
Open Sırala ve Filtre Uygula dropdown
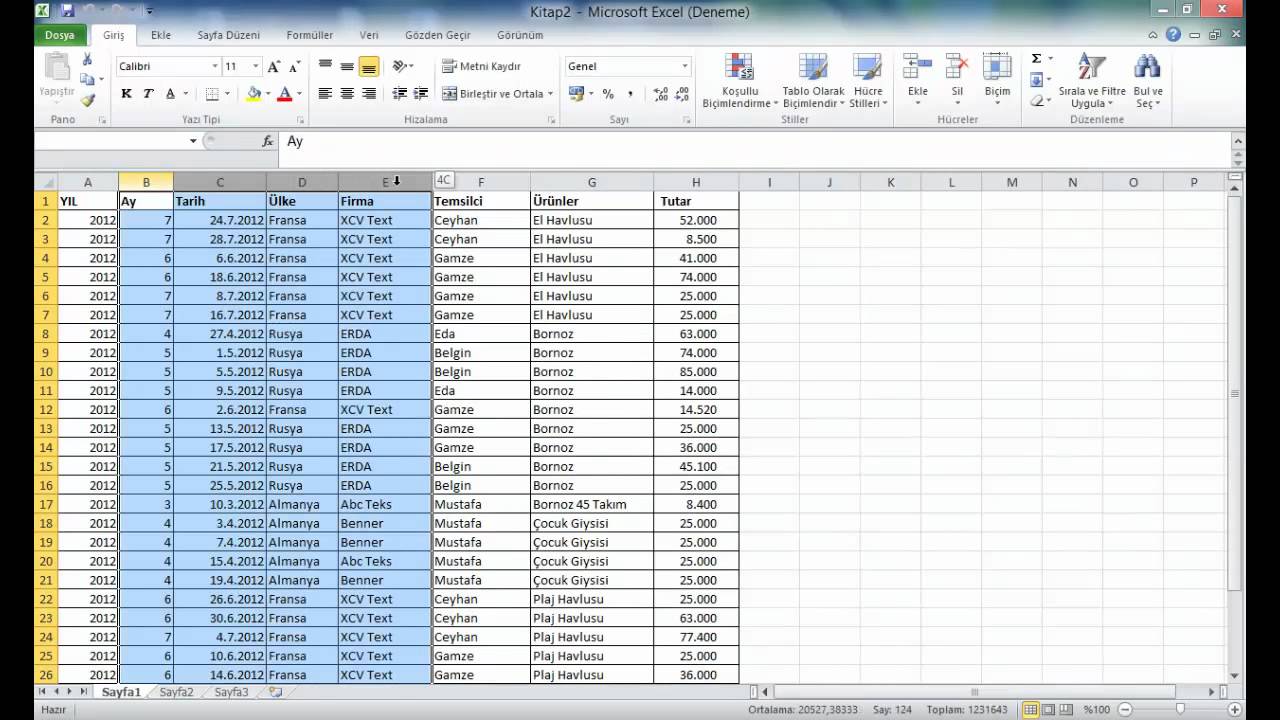1092,80
